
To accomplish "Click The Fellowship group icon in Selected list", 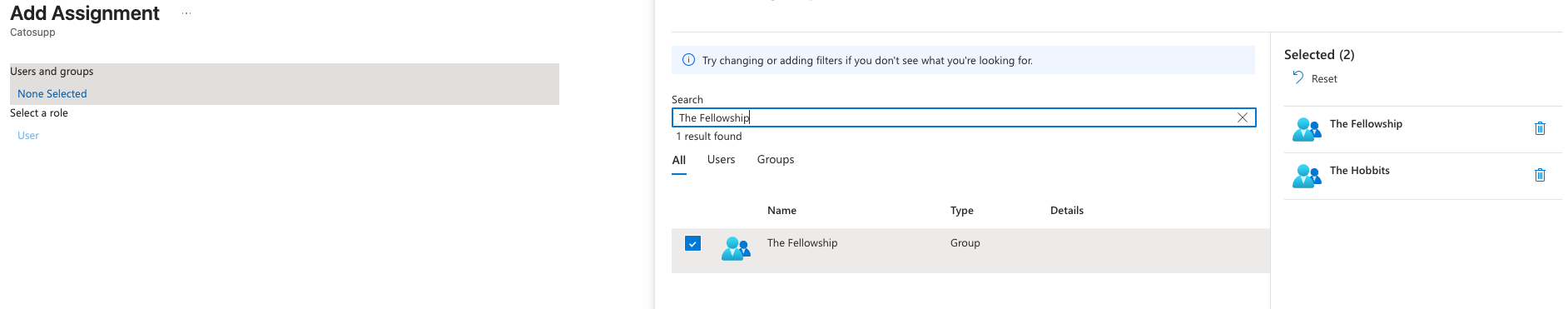I will 1307,129.
